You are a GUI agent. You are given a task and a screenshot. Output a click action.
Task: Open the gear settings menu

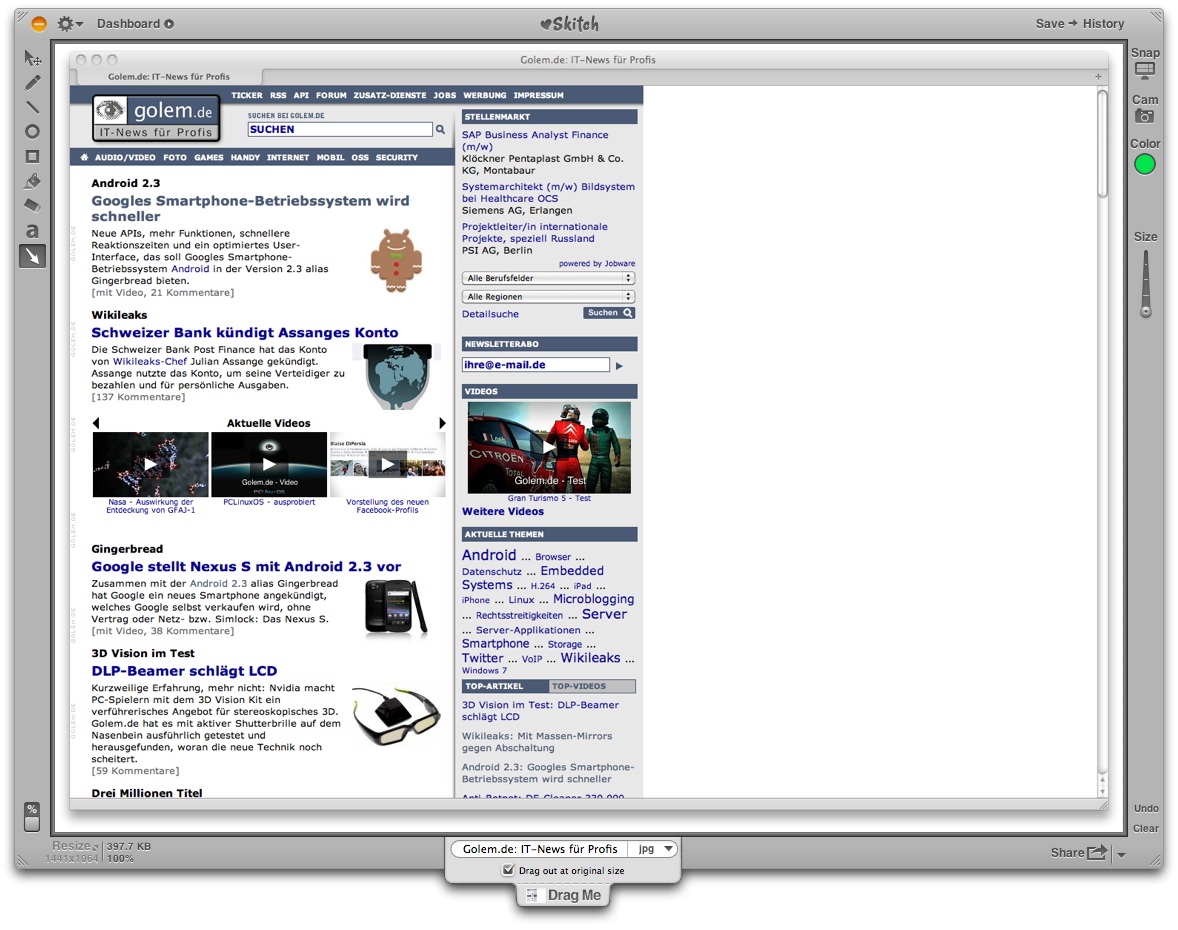[x=69, y=23]
